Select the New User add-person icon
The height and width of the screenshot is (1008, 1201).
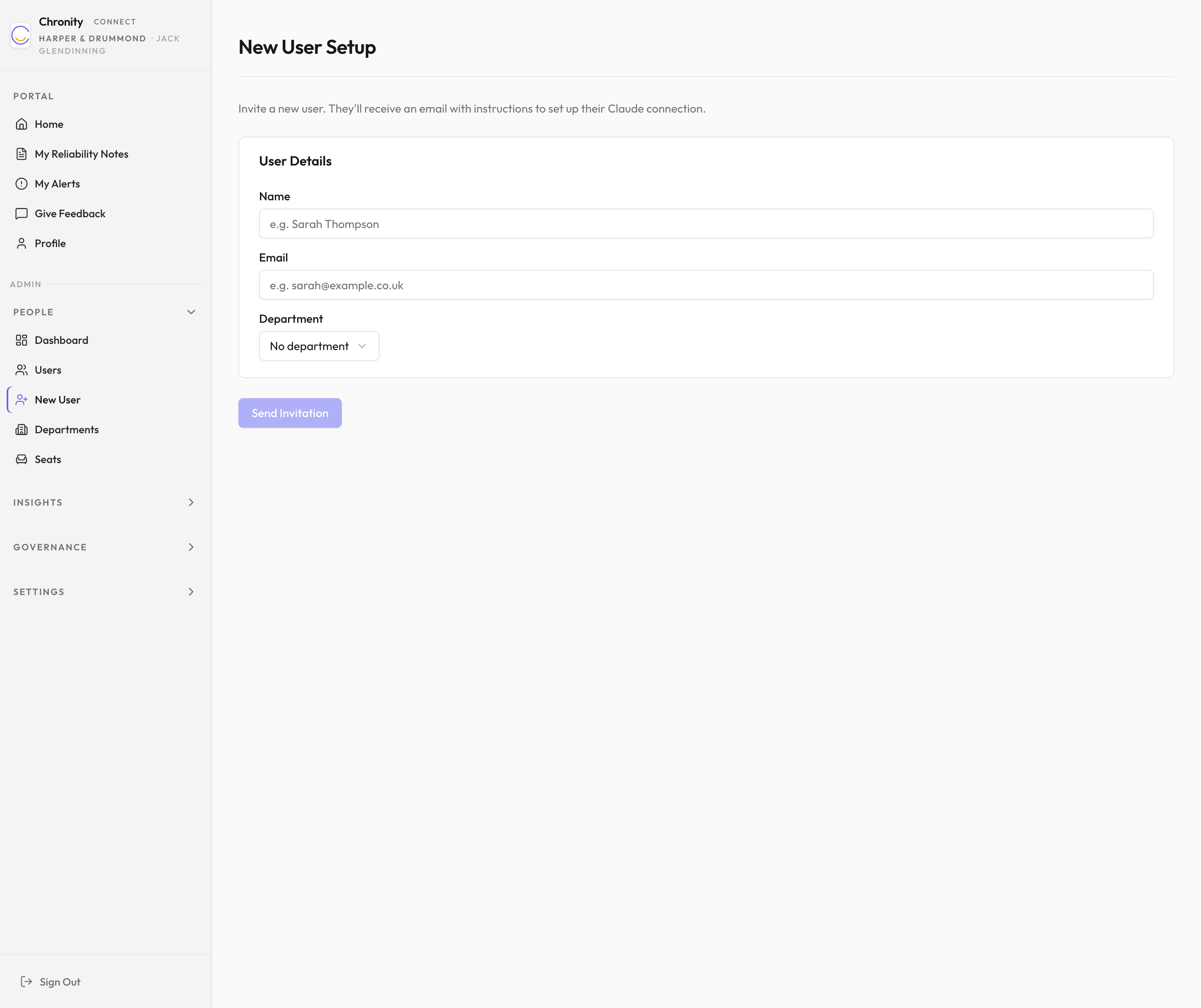[22, 399]
